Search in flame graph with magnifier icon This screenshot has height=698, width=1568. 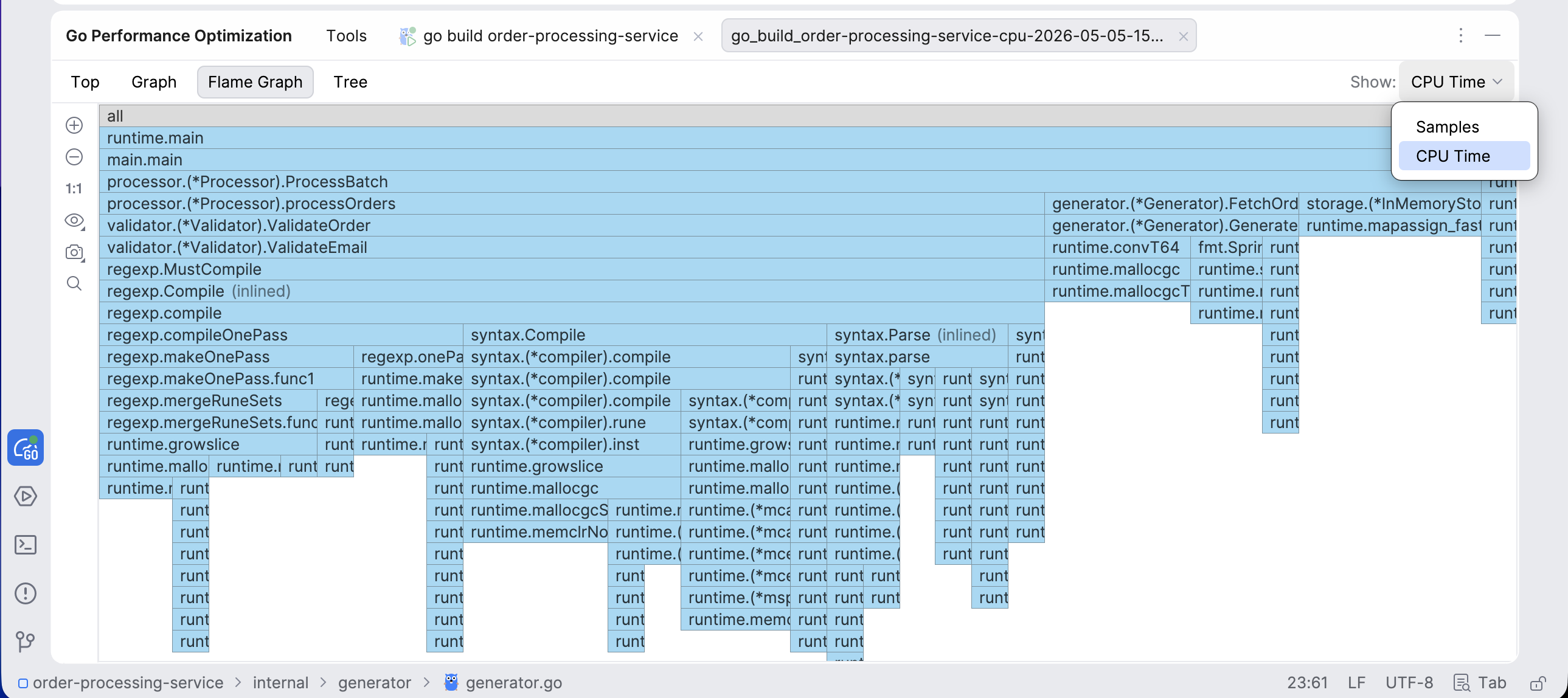pos(74,283)
